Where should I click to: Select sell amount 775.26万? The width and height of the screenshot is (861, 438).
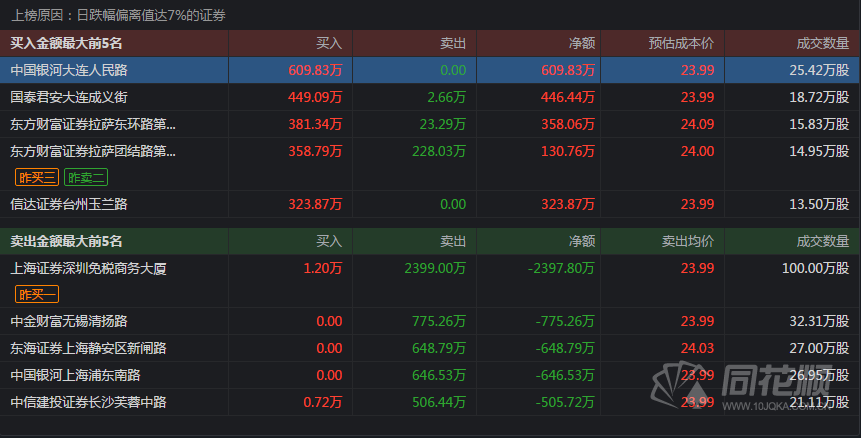pyautogui.click(x=439, y=321)
